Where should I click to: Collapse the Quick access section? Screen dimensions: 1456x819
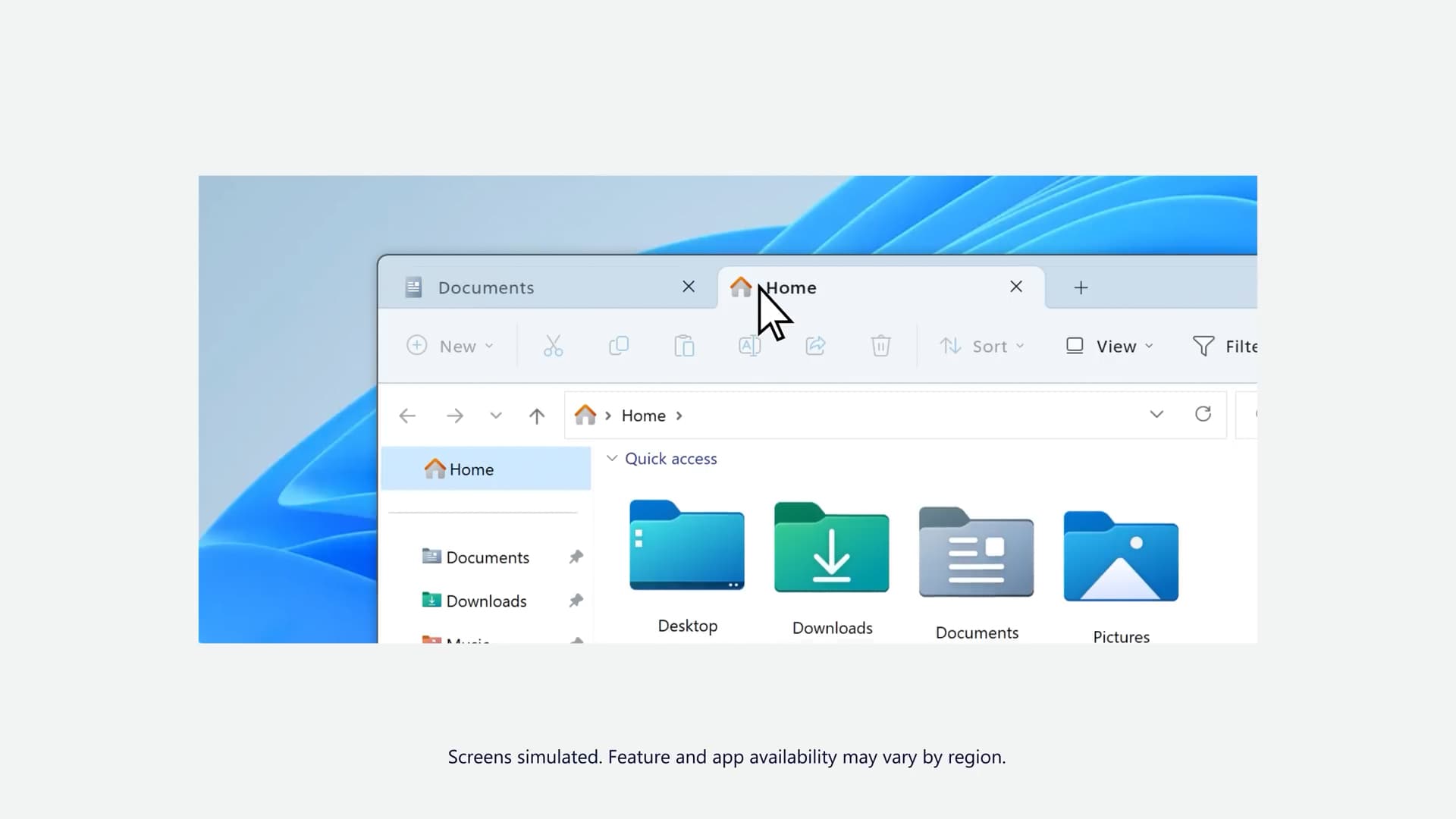612,458
